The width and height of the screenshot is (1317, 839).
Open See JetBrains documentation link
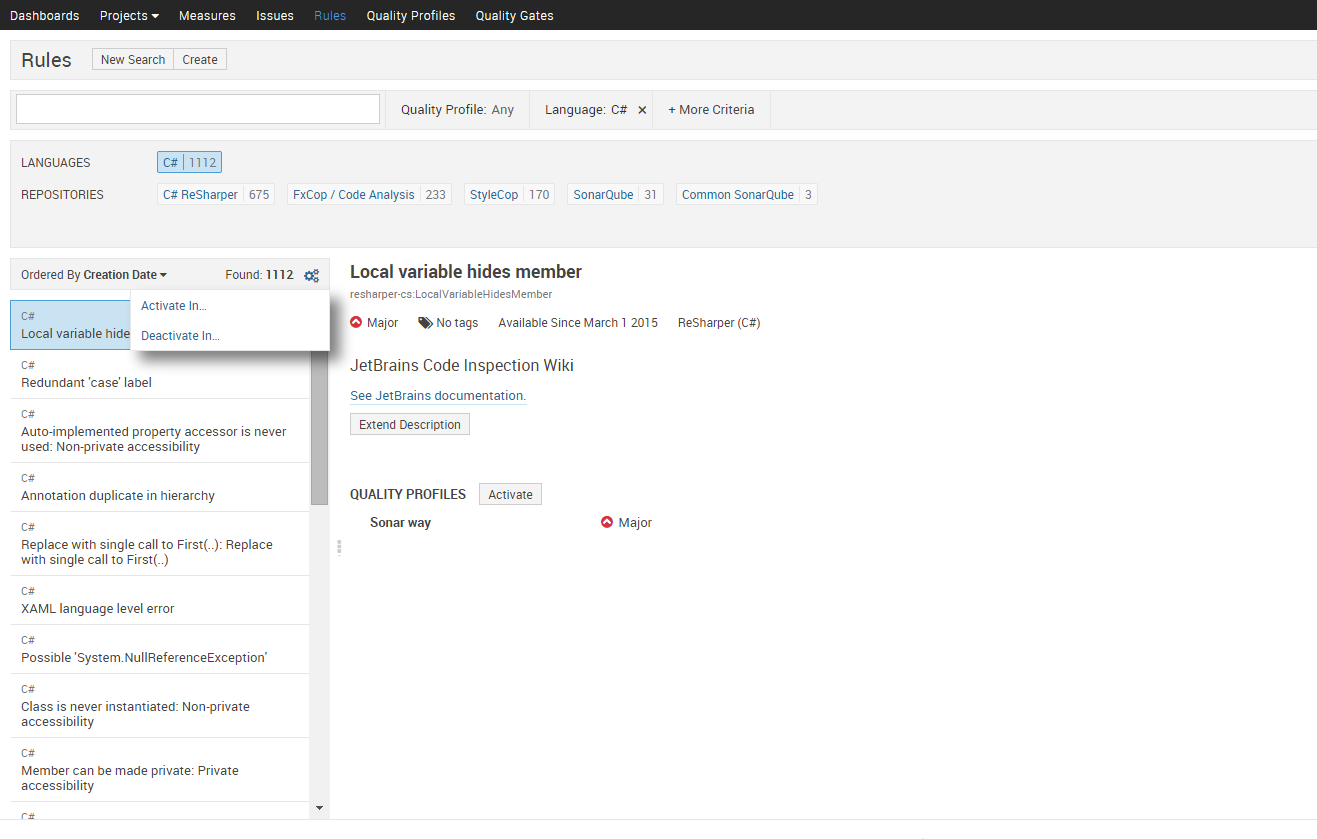click(437, 395)
